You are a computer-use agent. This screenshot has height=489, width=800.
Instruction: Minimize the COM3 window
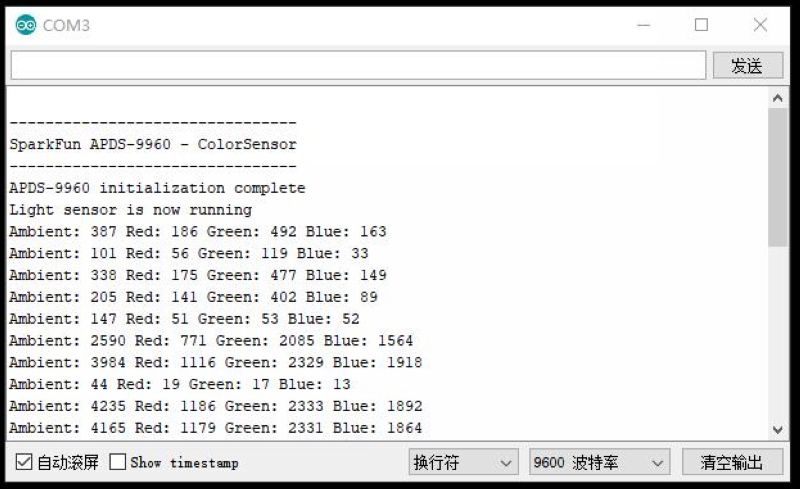click(x=644, y=25)
